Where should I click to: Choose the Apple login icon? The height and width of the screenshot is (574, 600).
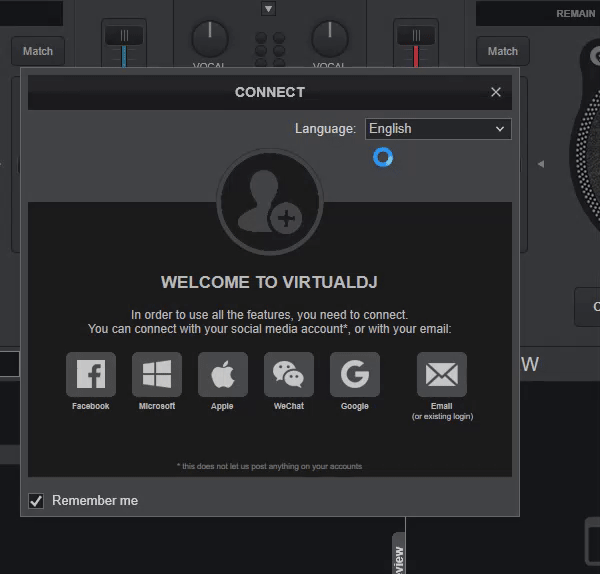pyautogui.click(x=223, y=374)
